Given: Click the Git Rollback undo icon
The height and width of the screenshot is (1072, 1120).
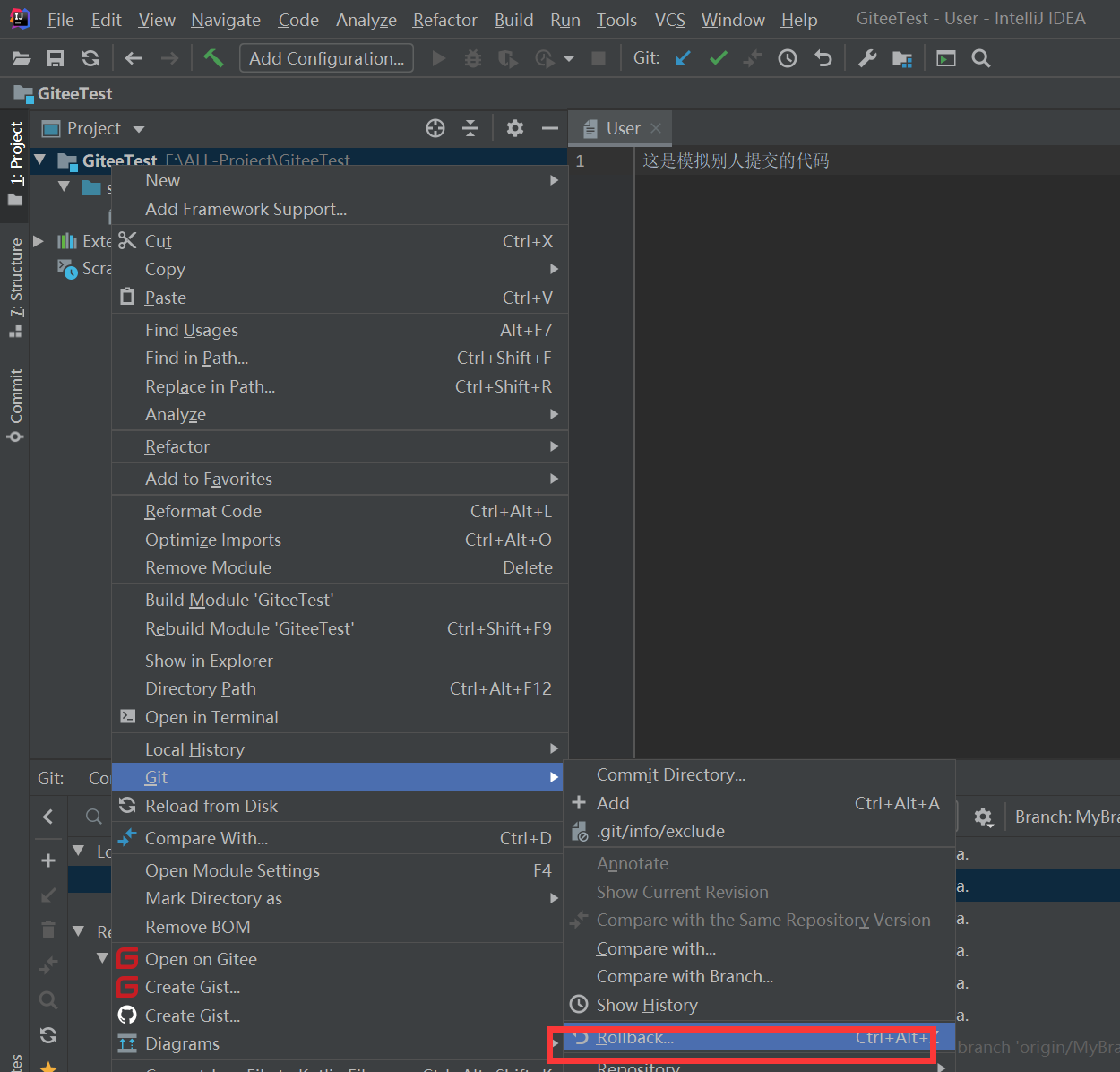Looking at the screenshot, I should pos(823,58).
